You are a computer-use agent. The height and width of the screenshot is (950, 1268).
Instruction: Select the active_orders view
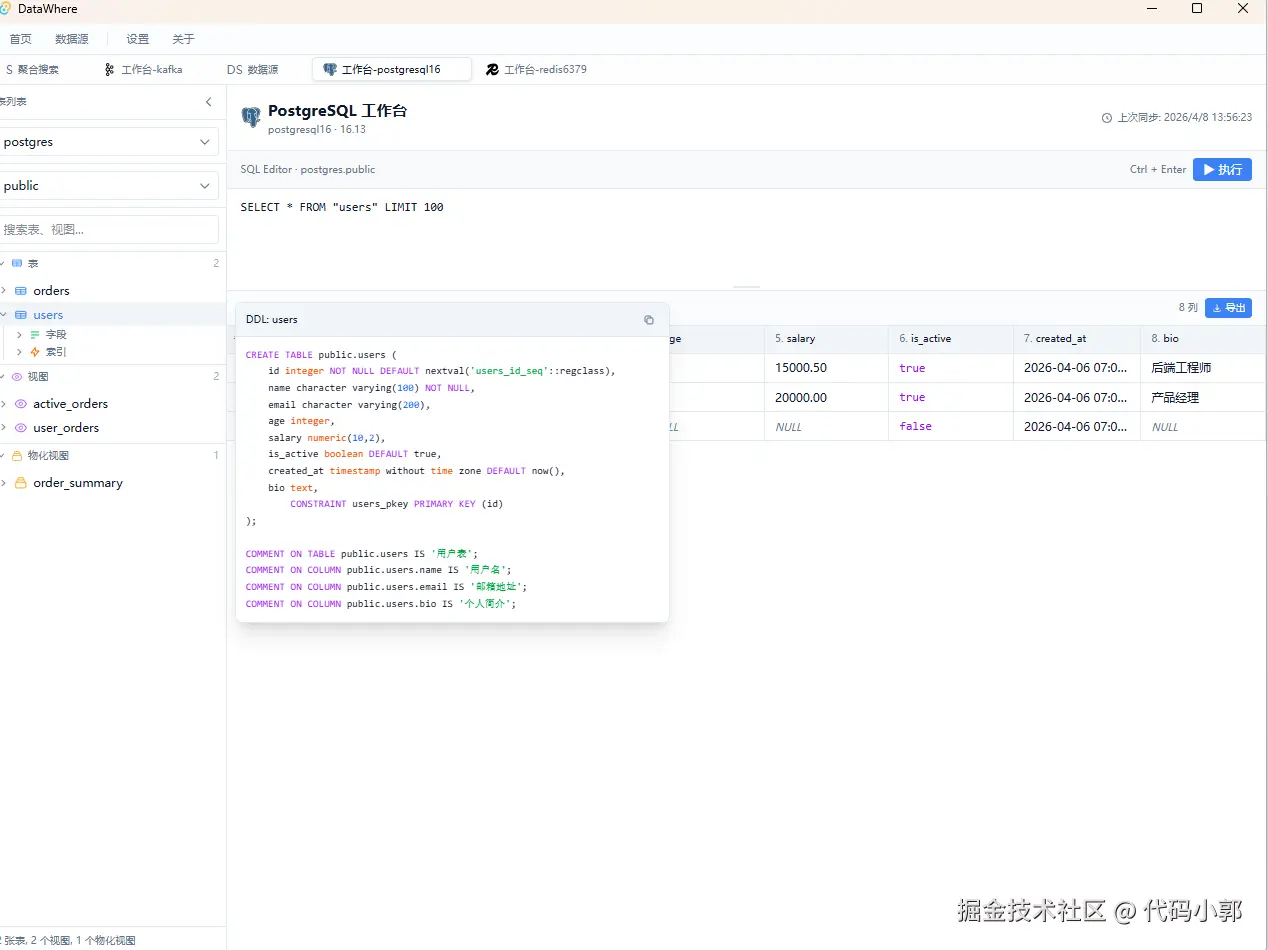pyautogui.click(x=70, y=404)
